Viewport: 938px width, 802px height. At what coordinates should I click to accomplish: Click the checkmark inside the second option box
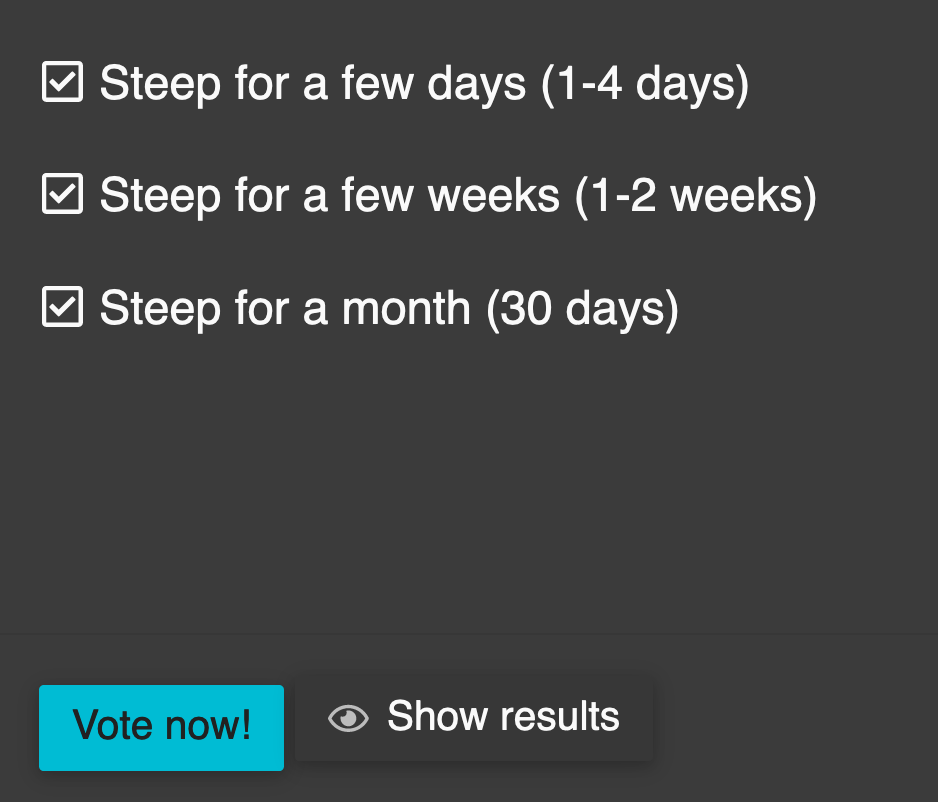point(62,194)
